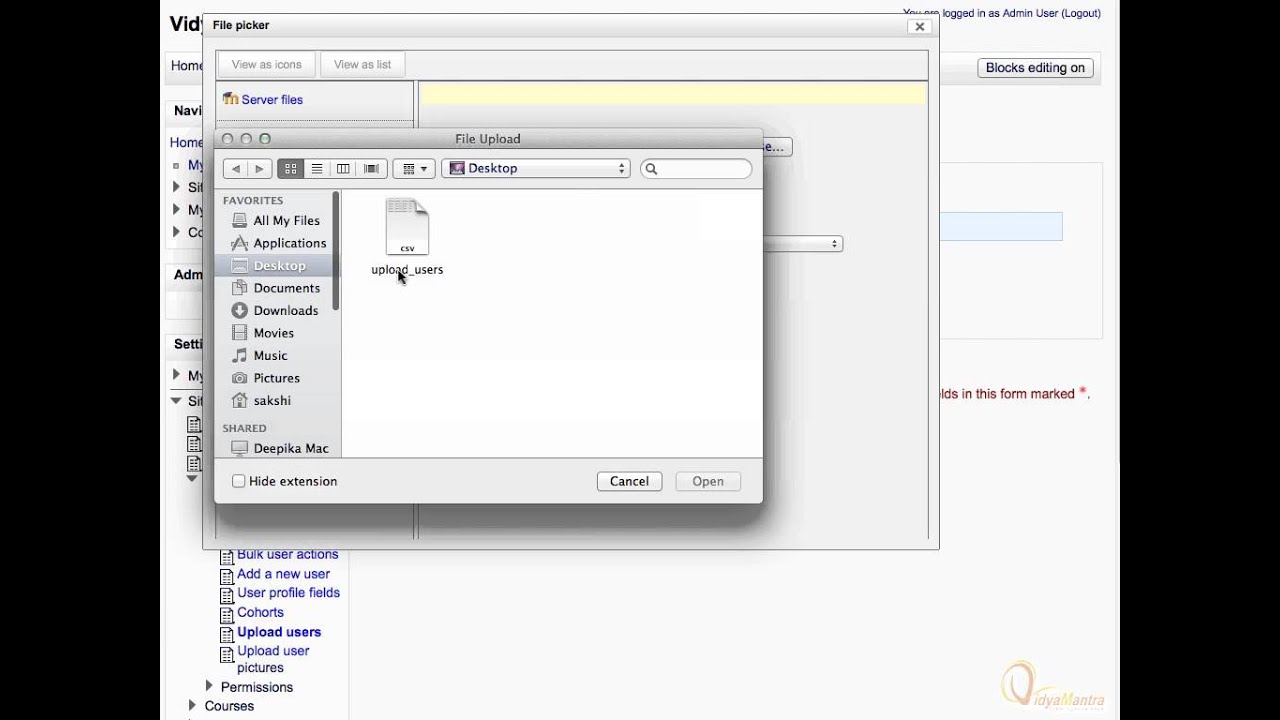This screenshot has height=720, width=1280.
Task: Select View as icons in File picker
Action: [x=266, y=64]
